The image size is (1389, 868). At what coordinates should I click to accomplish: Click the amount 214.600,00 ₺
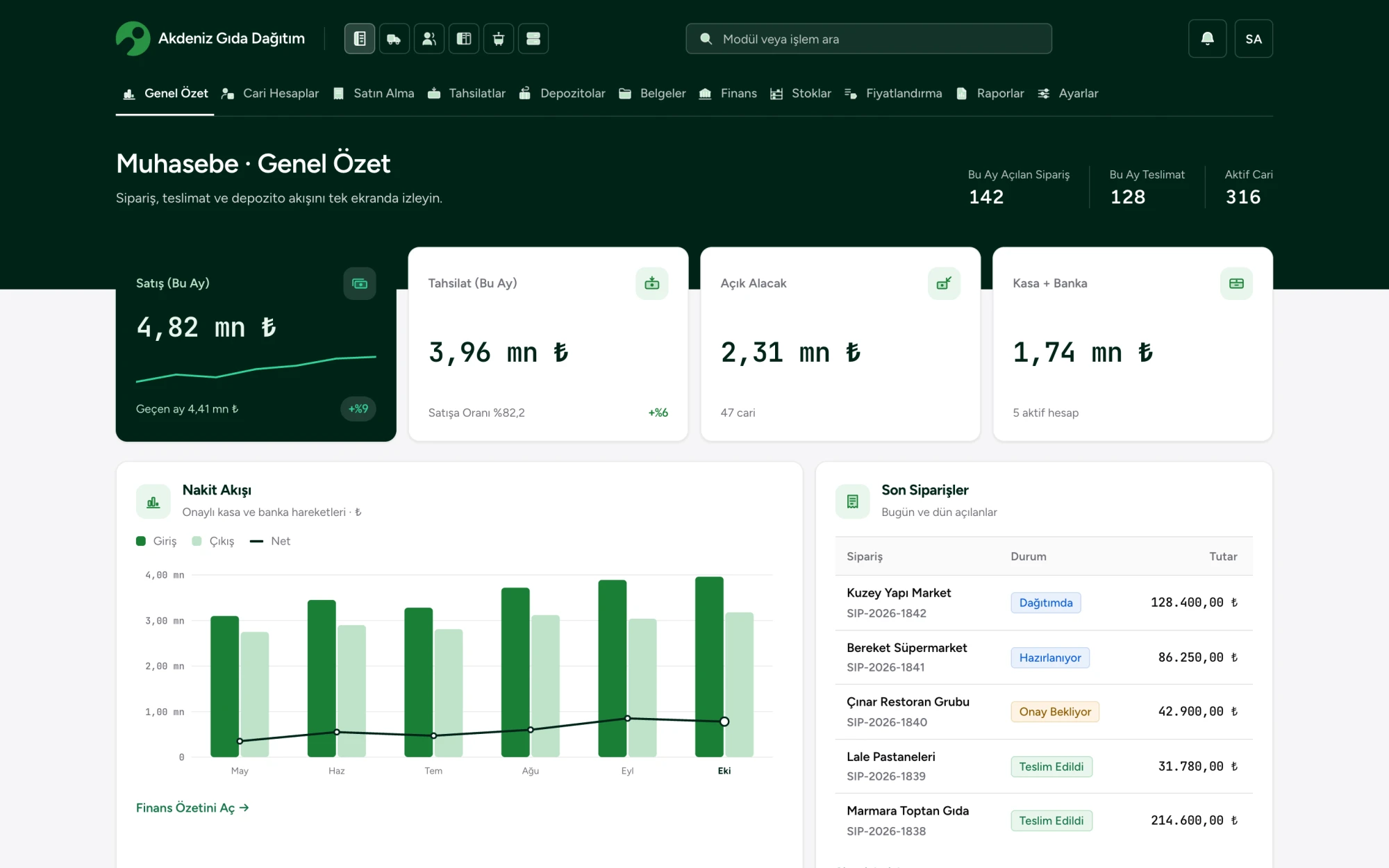[1194, 821]
